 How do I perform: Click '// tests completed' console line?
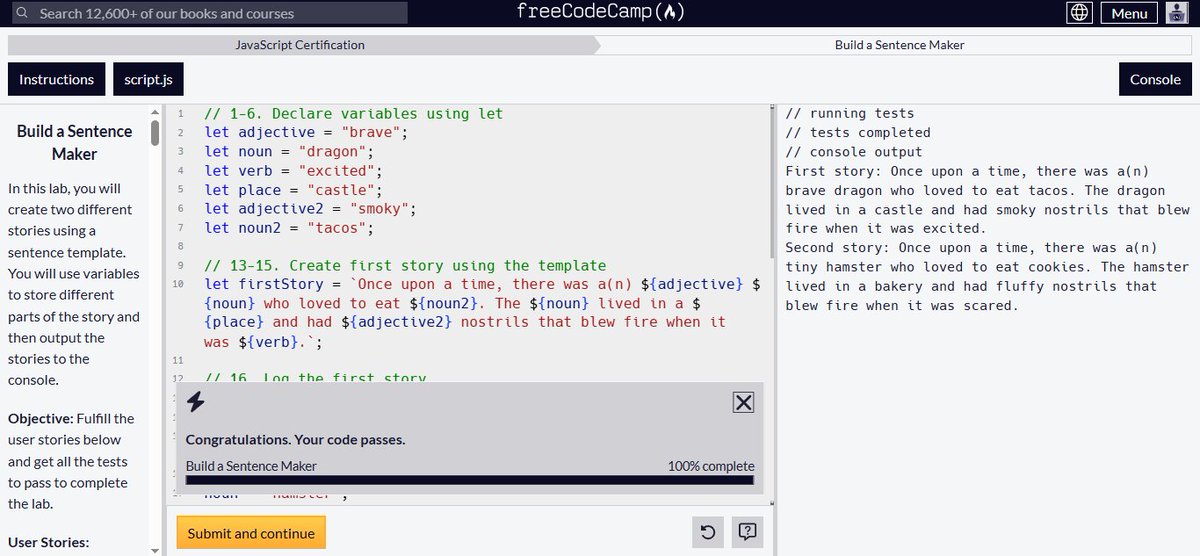(x=858, y=132)
